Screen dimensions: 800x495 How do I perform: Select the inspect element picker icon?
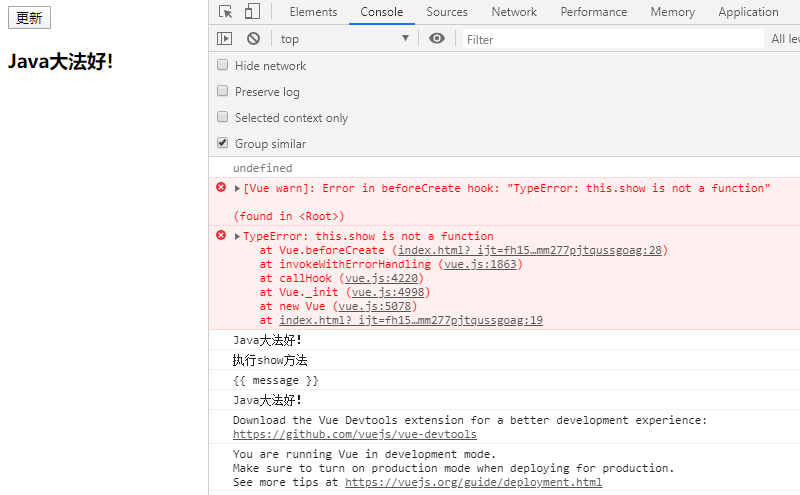pos(226,12)
